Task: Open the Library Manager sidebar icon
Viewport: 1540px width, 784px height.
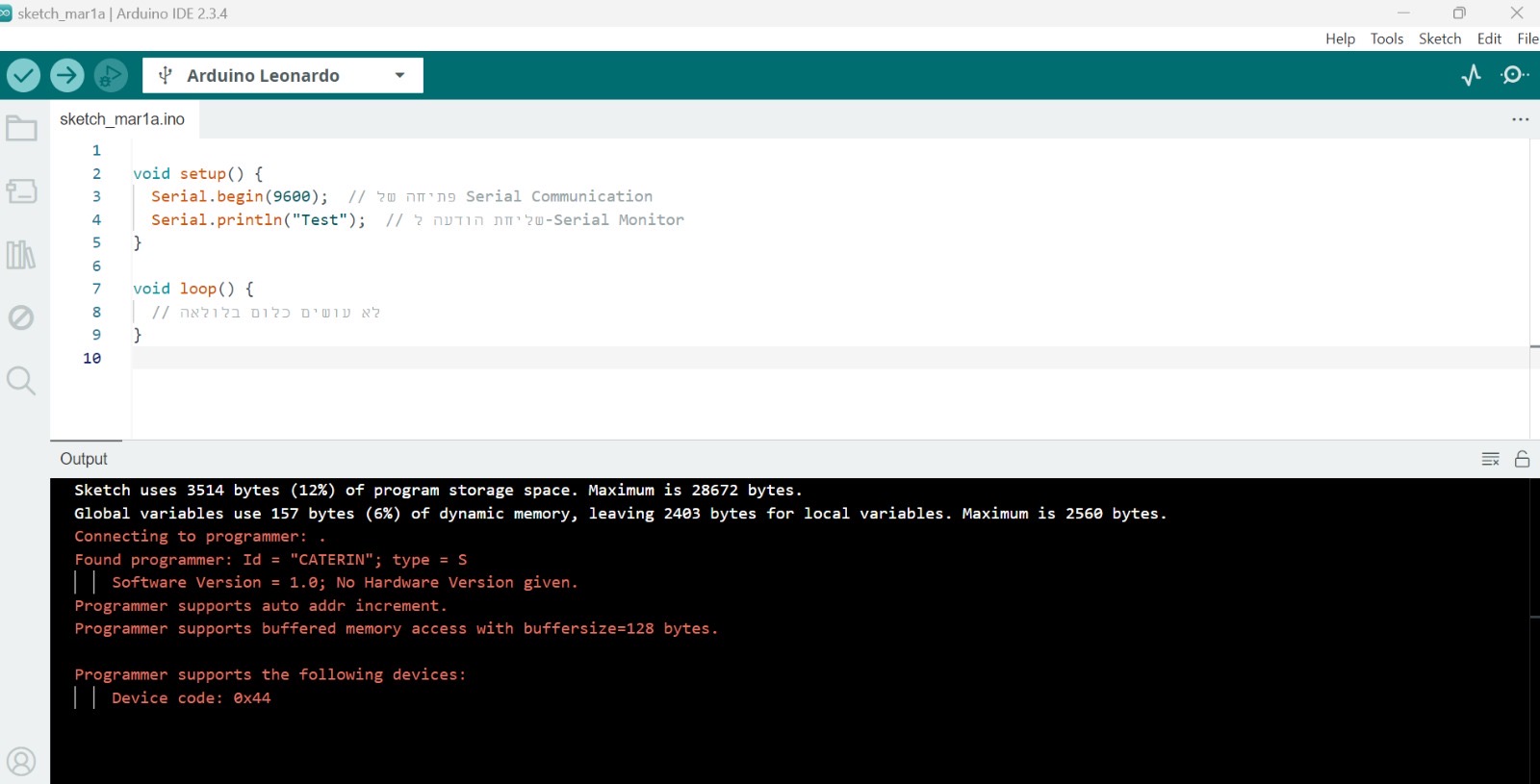Action: (x=21, y=254)
